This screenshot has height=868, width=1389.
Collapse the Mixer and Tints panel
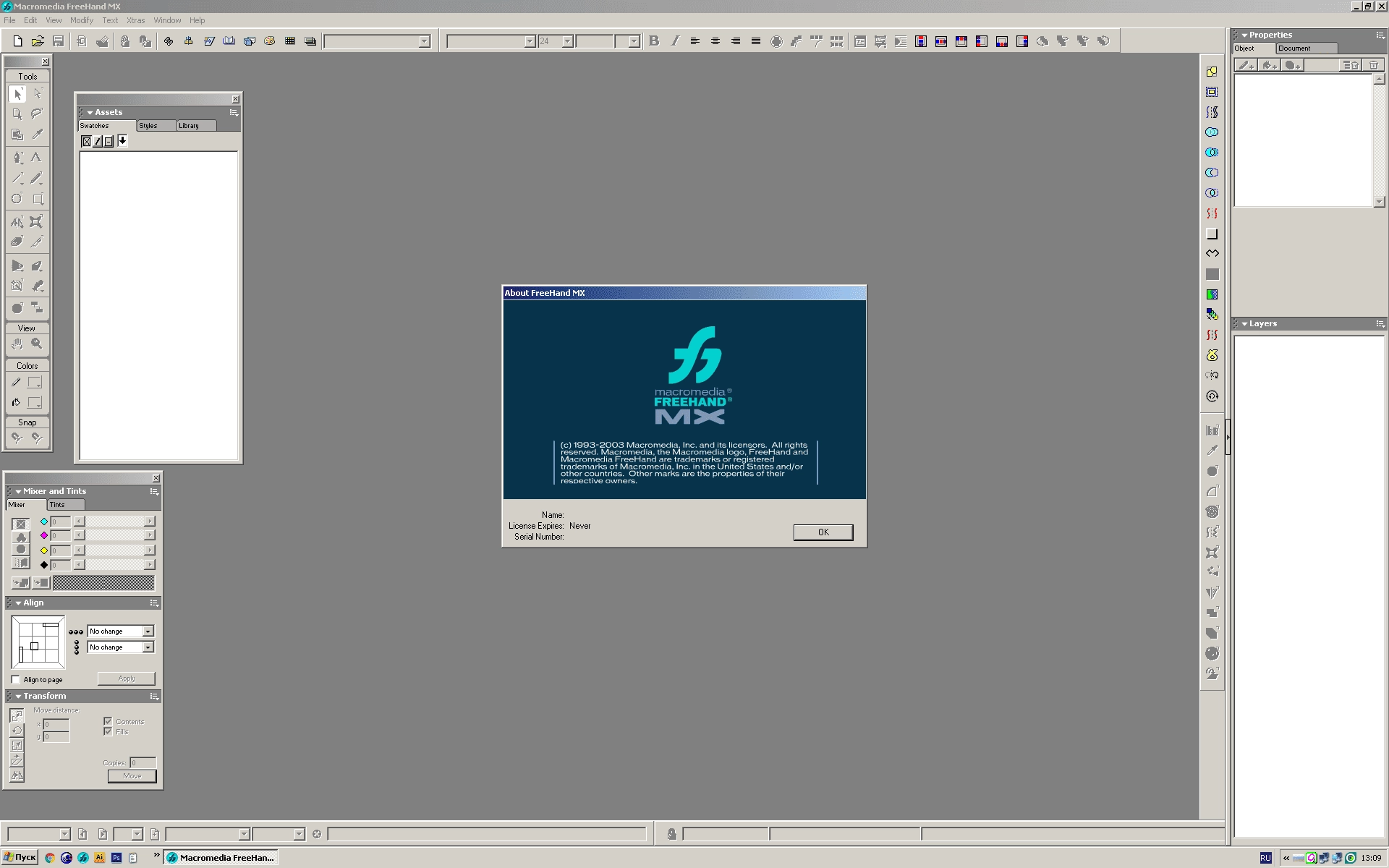pyautogui.click(x=18, y=491)
